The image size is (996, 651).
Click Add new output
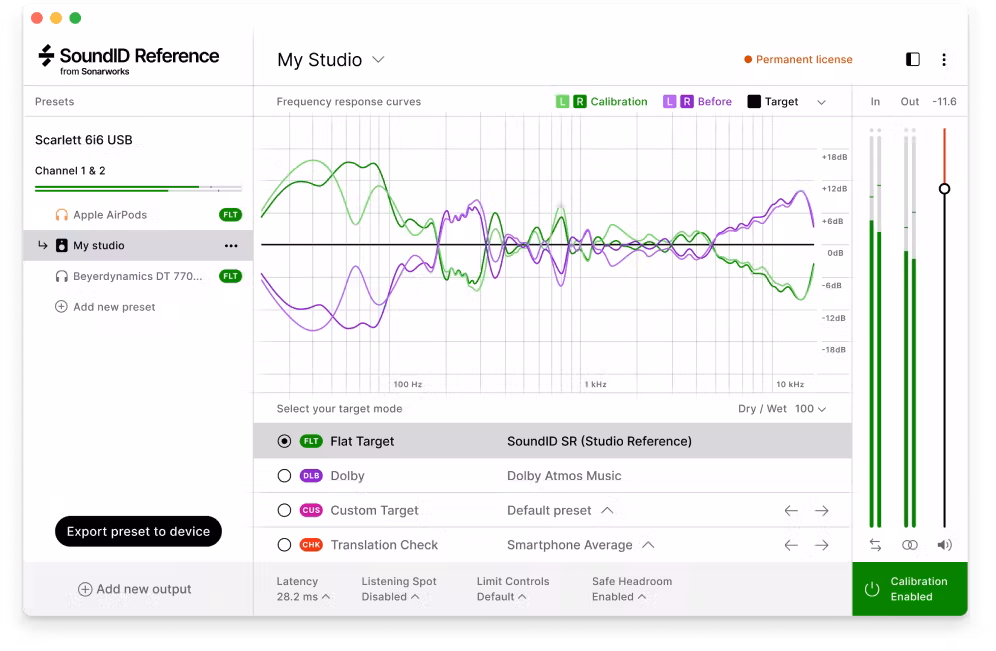pos(134,589)
